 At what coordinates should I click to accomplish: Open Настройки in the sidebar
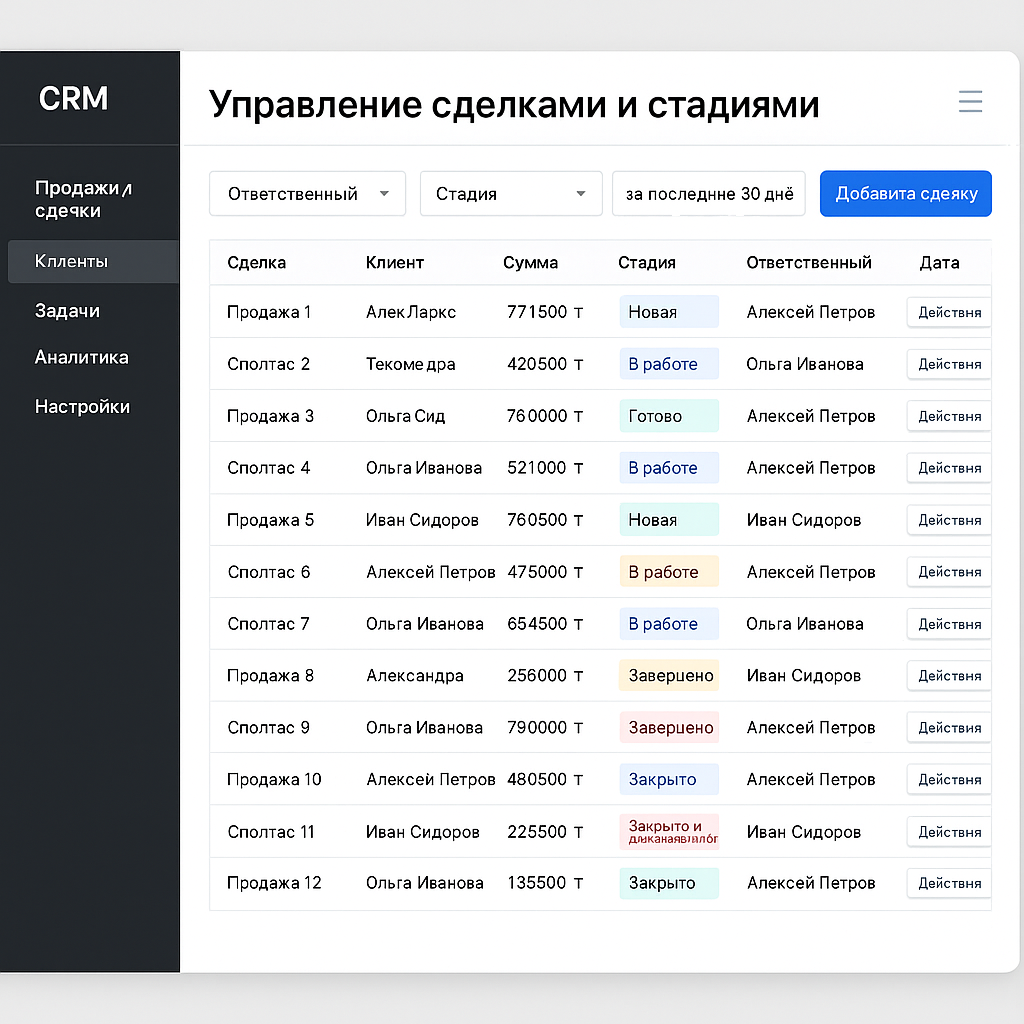tap(82, 407)
